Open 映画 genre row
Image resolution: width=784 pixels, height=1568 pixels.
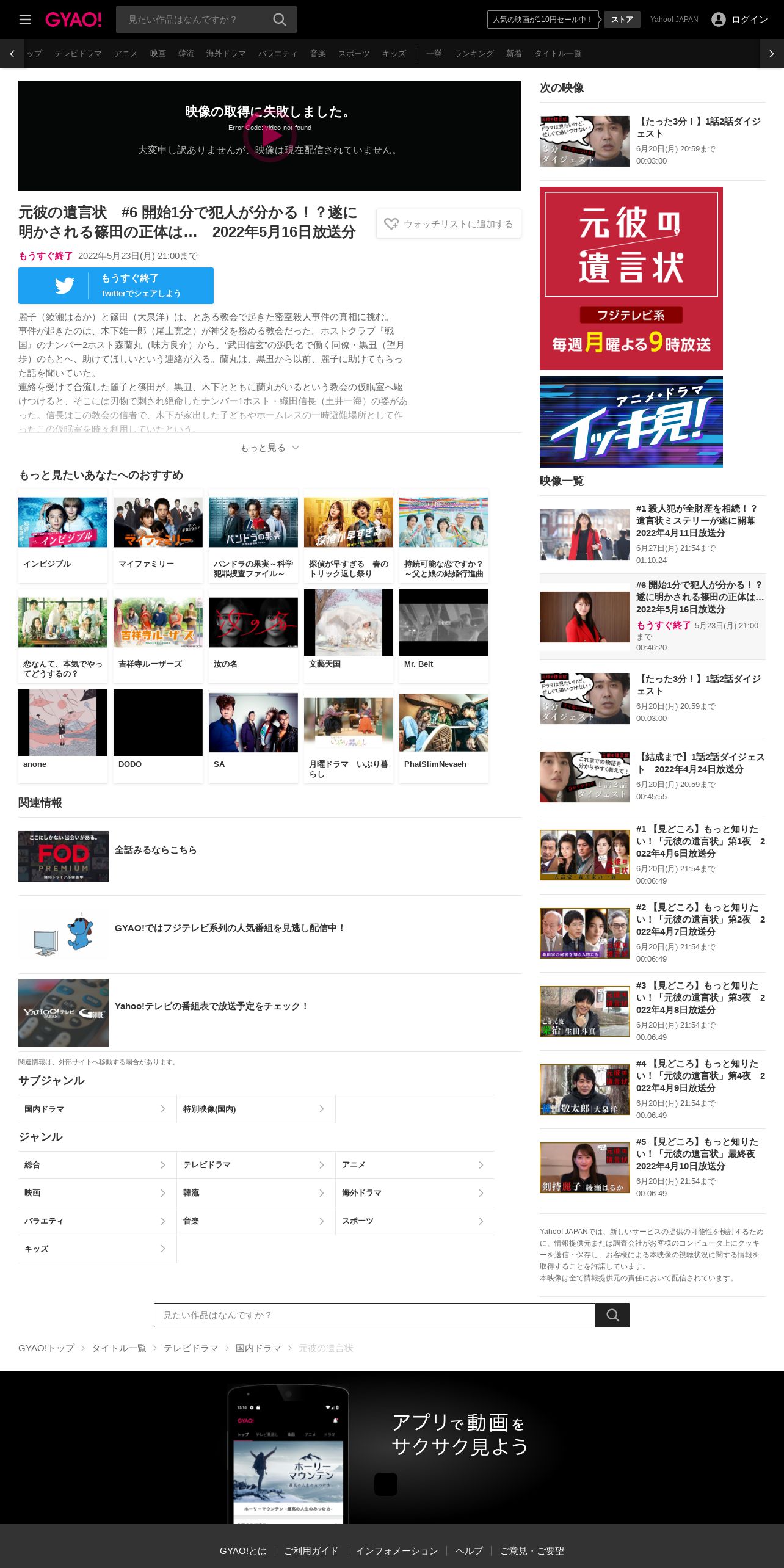(x=97, y=1193)
